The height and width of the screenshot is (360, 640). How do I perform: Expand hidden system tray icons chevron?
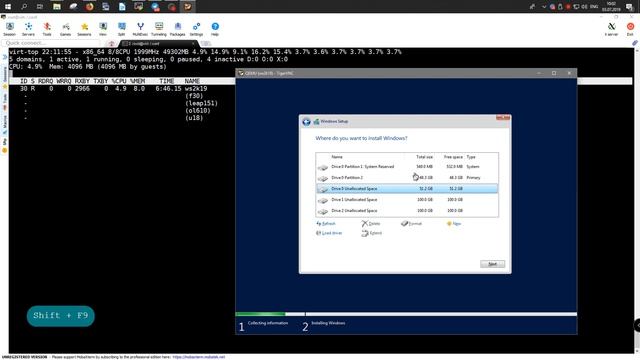[x=544, y=7]
